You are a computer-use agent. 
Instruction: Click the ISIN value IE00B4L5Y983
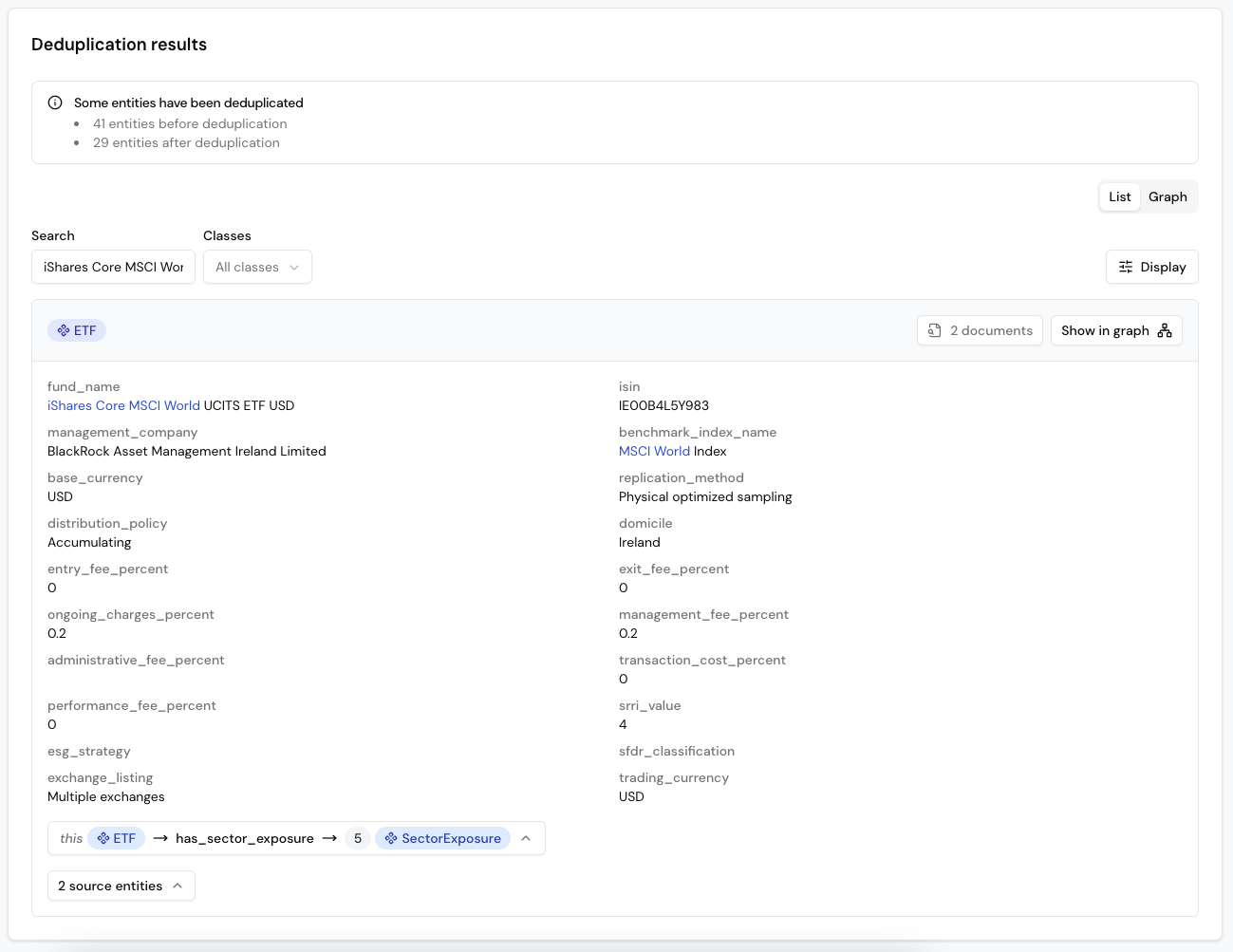click(x=663, y=405)
